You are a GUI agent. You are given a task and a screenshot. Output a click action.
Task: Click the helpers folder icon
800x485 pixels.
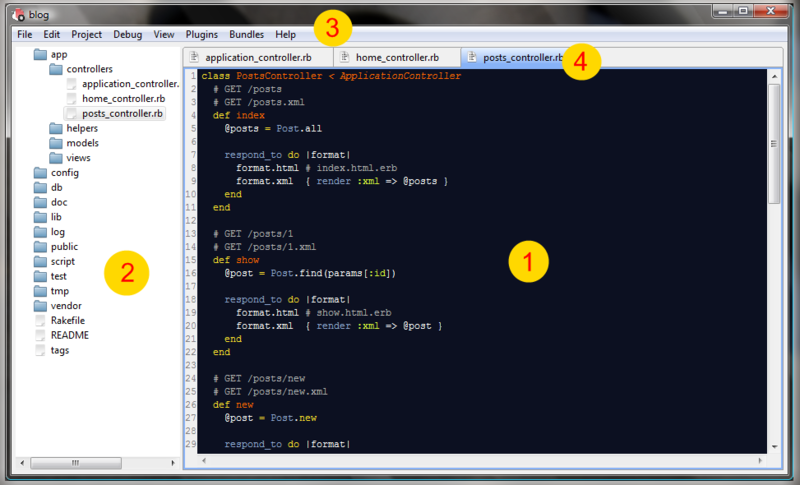point(56,128)
